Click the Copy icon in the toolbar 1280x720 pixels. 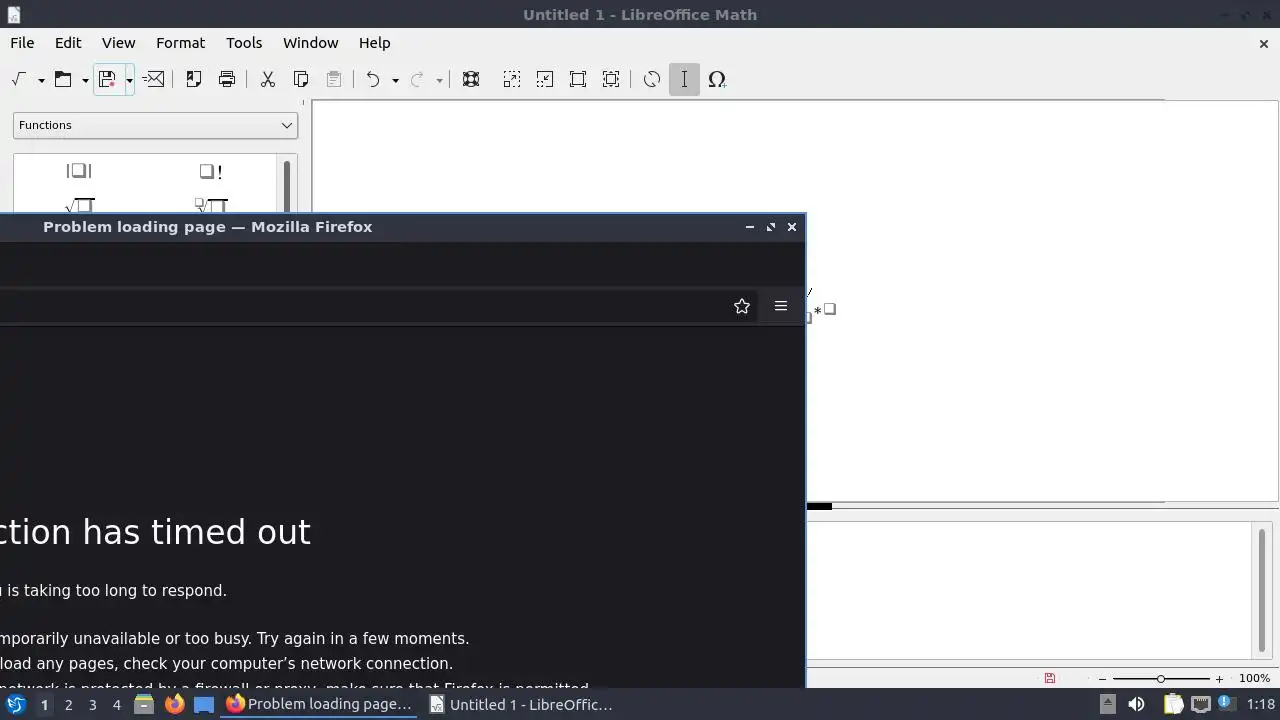301,79
